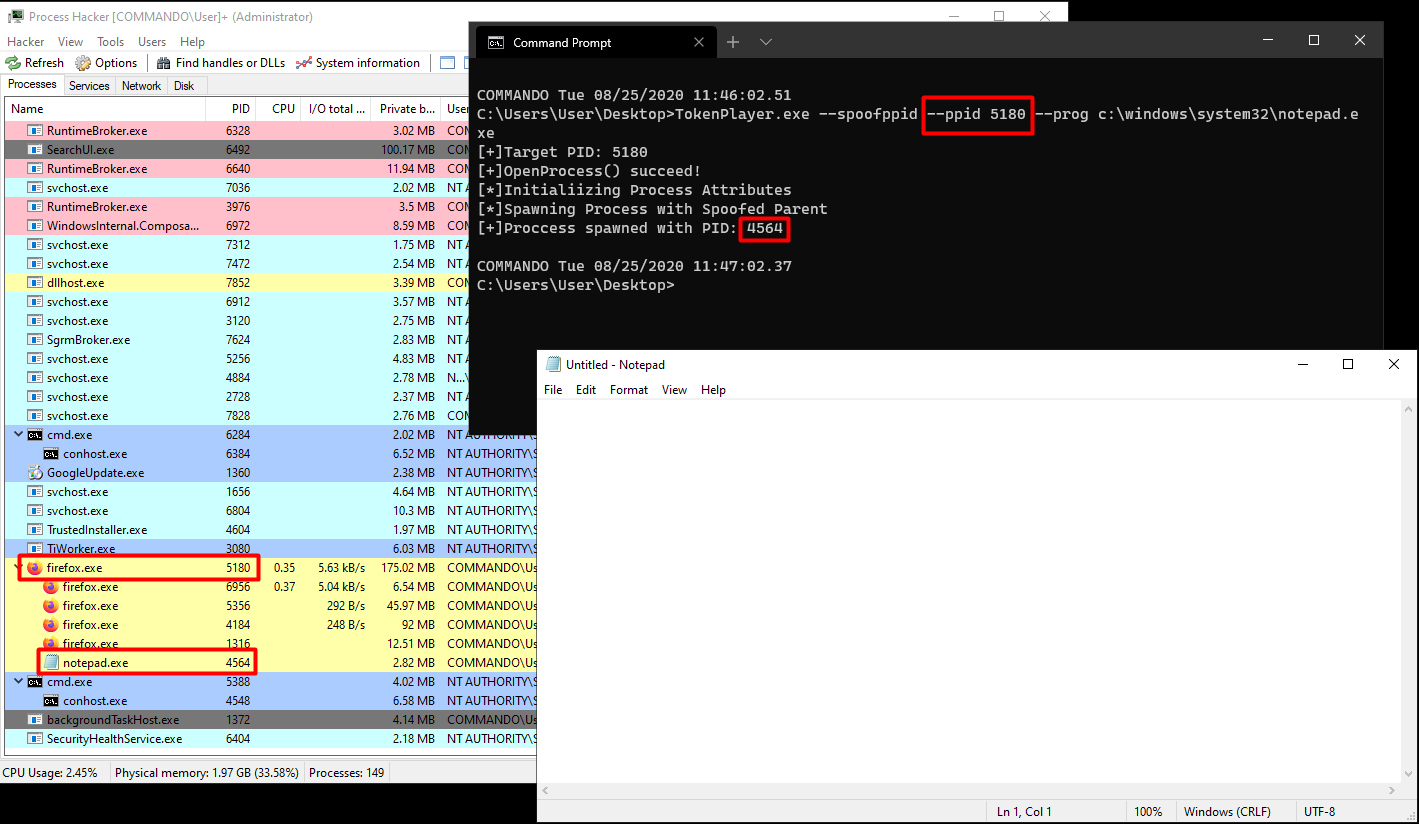Click the Firefox icon in the PID 6956 row
1419x824 pixels.
[x=51, y=587]
